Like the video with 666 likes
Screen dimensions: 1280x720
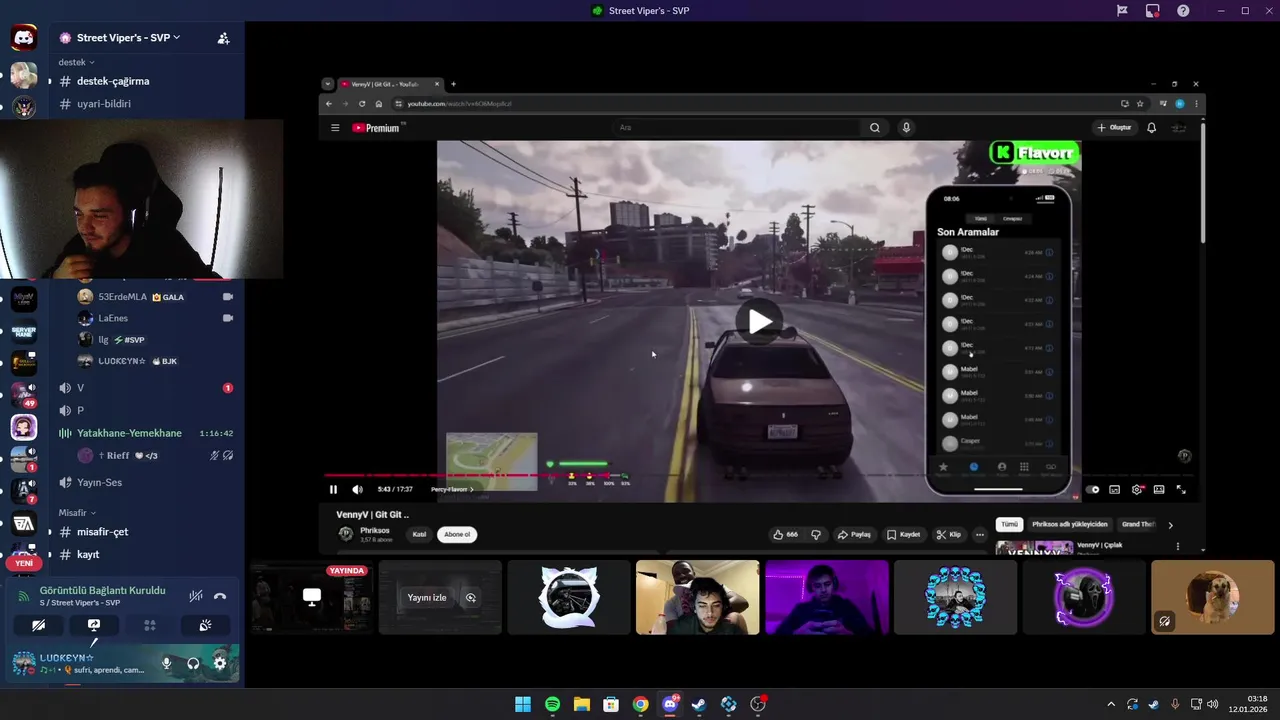786,534
